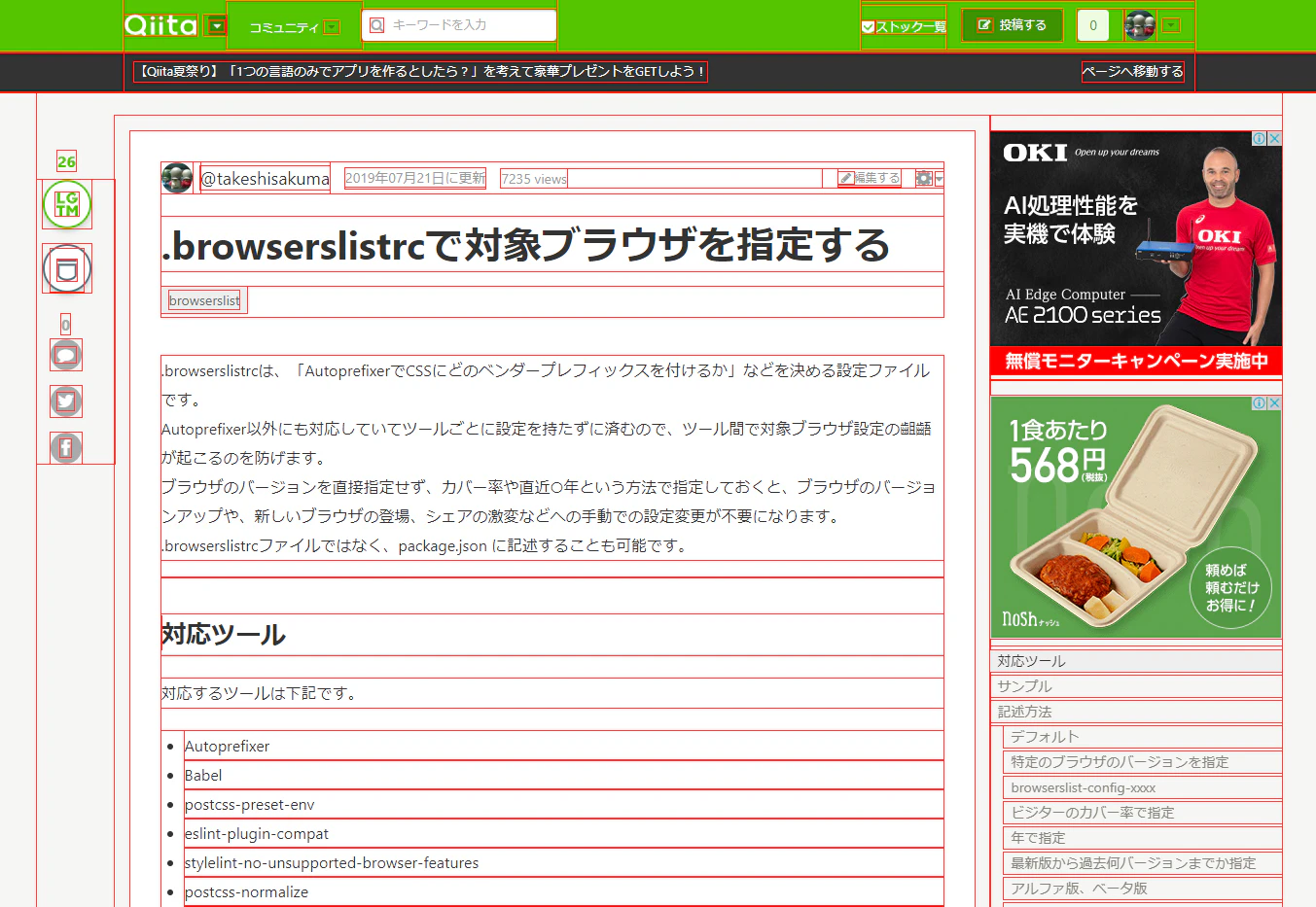Click the nosh ad info icon
Screen dimensions: 1316x907
1259,402
